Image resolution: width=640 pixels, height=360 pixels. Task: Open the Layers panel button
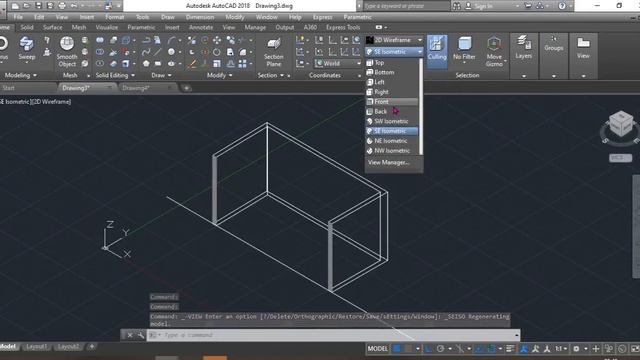click(523, 48)
